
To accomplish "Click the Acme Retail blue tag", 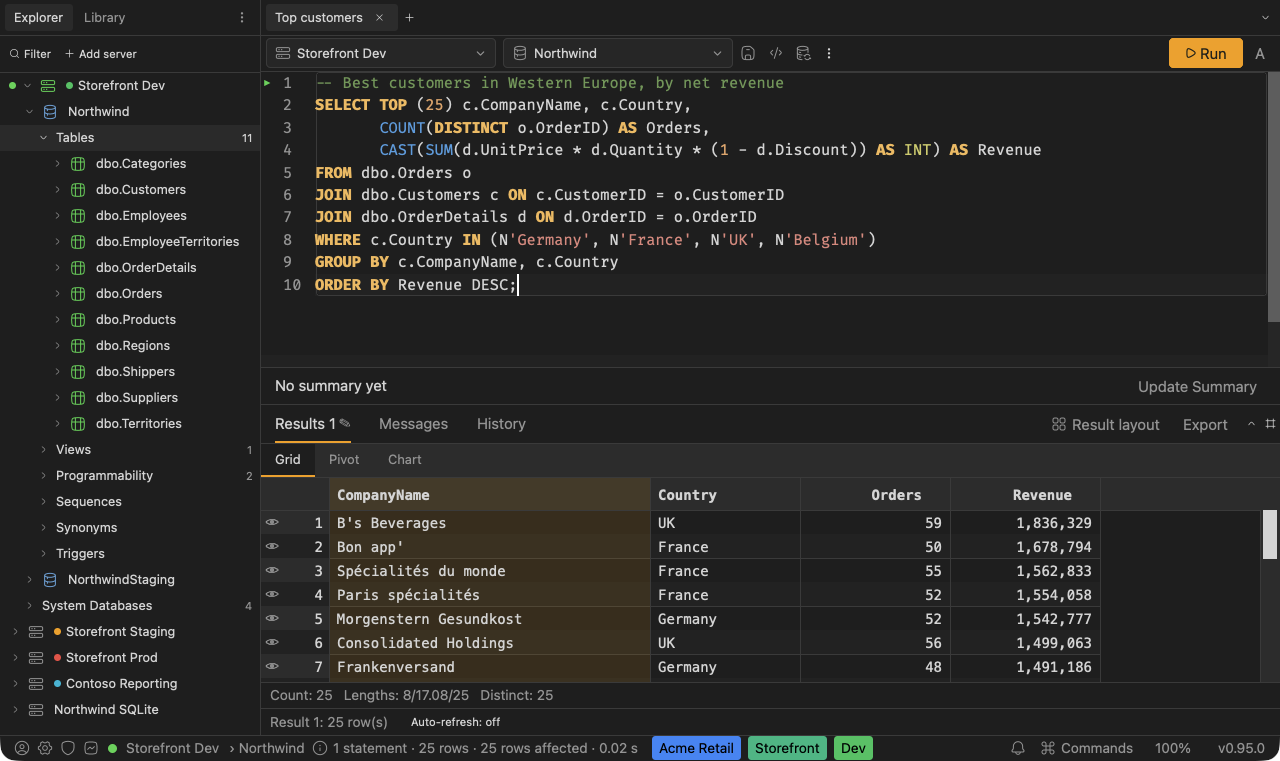I will 697,748.
